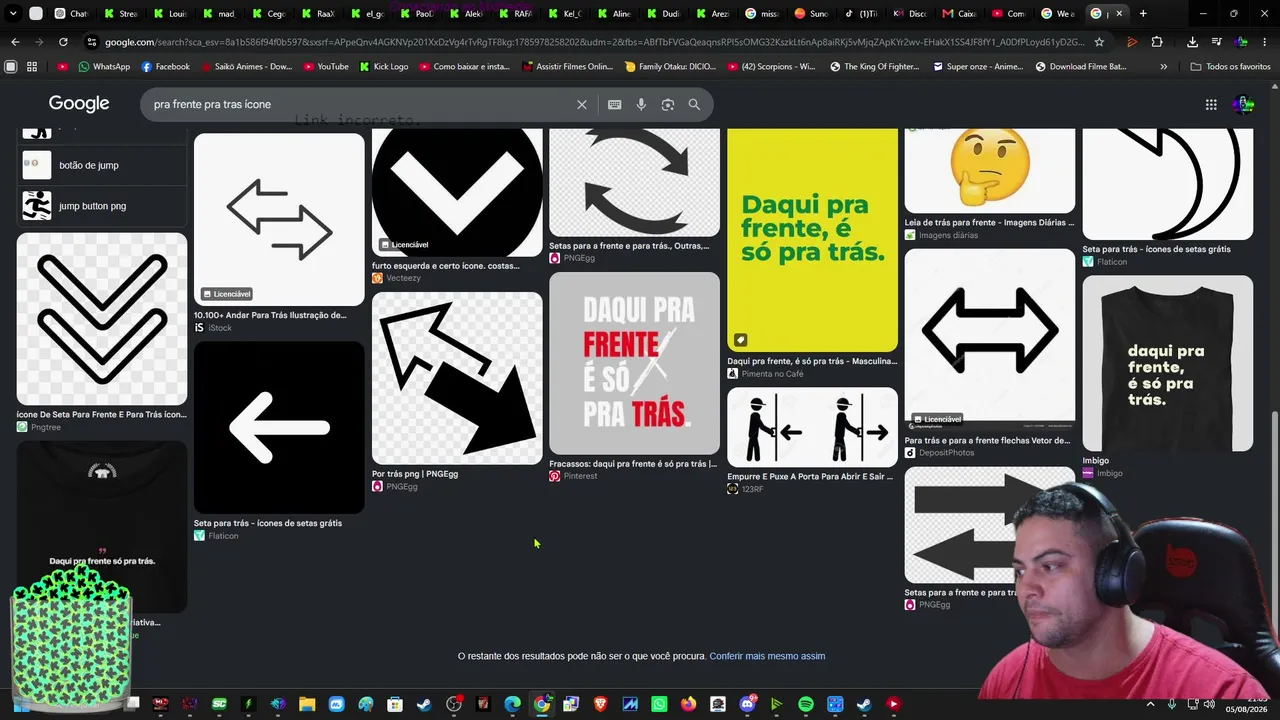This screenshot has height=720, width=1280.
Task: Open Microsoft Store from the taskbar
Action: (395, 704)
